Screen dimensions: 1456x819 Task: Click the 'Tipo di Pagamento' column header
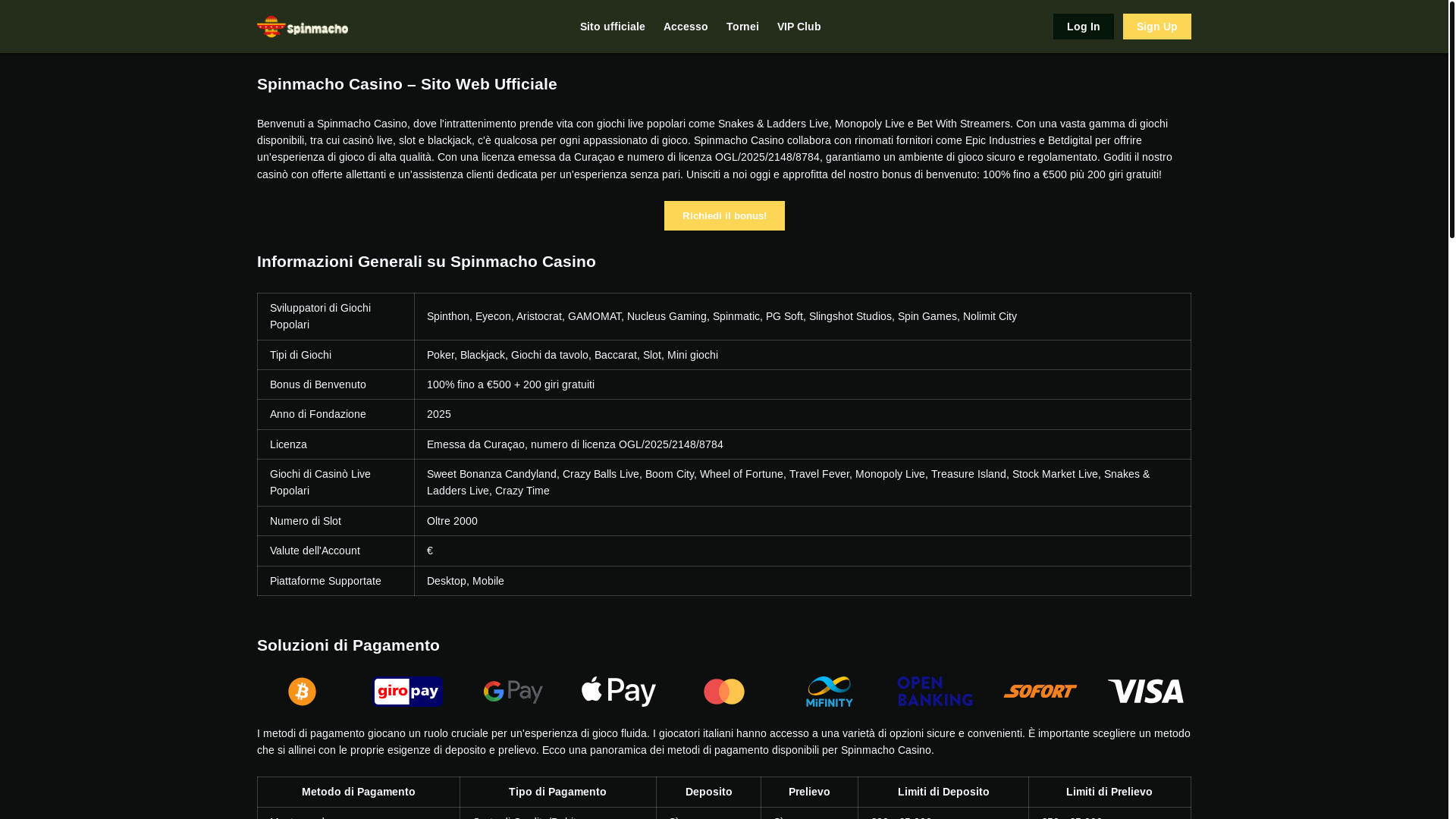pos(557,792)
